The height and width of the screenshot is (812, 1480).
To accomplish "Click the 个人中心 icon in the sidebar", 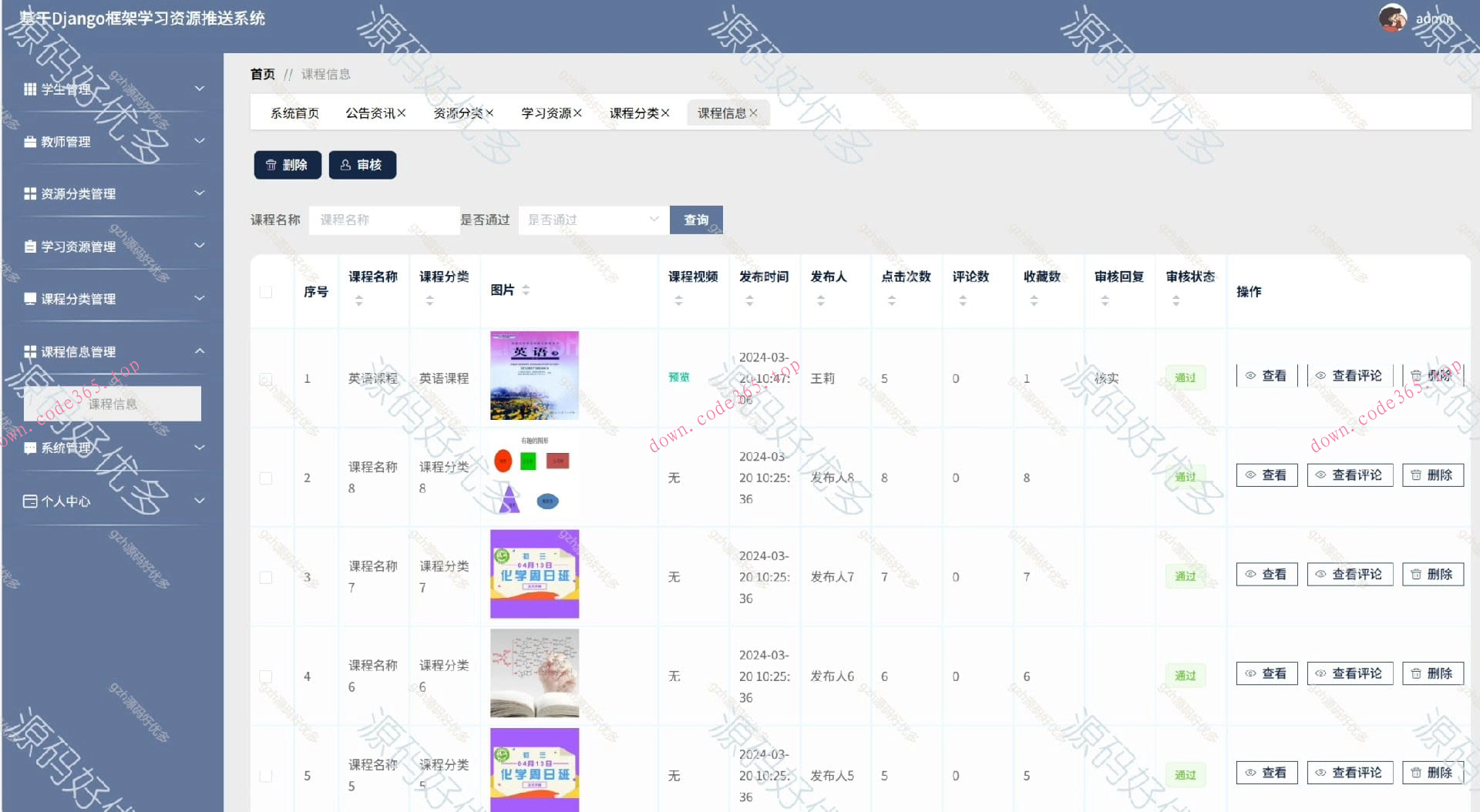I will [29, 501].
